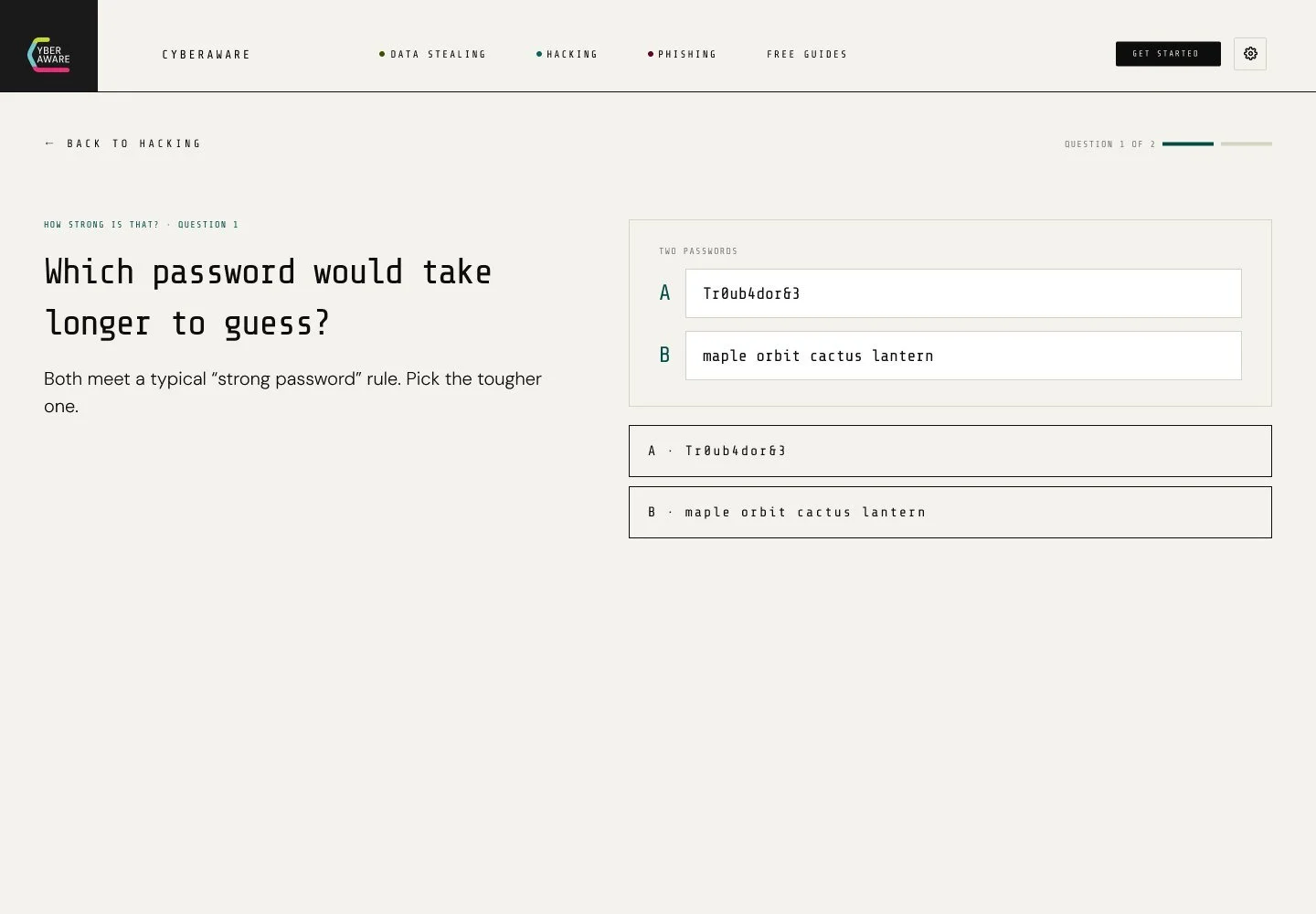Click the 'Two Passwords' label
Image resolution: width=1316 pixels, height=914 pixels.
[698, 251]
